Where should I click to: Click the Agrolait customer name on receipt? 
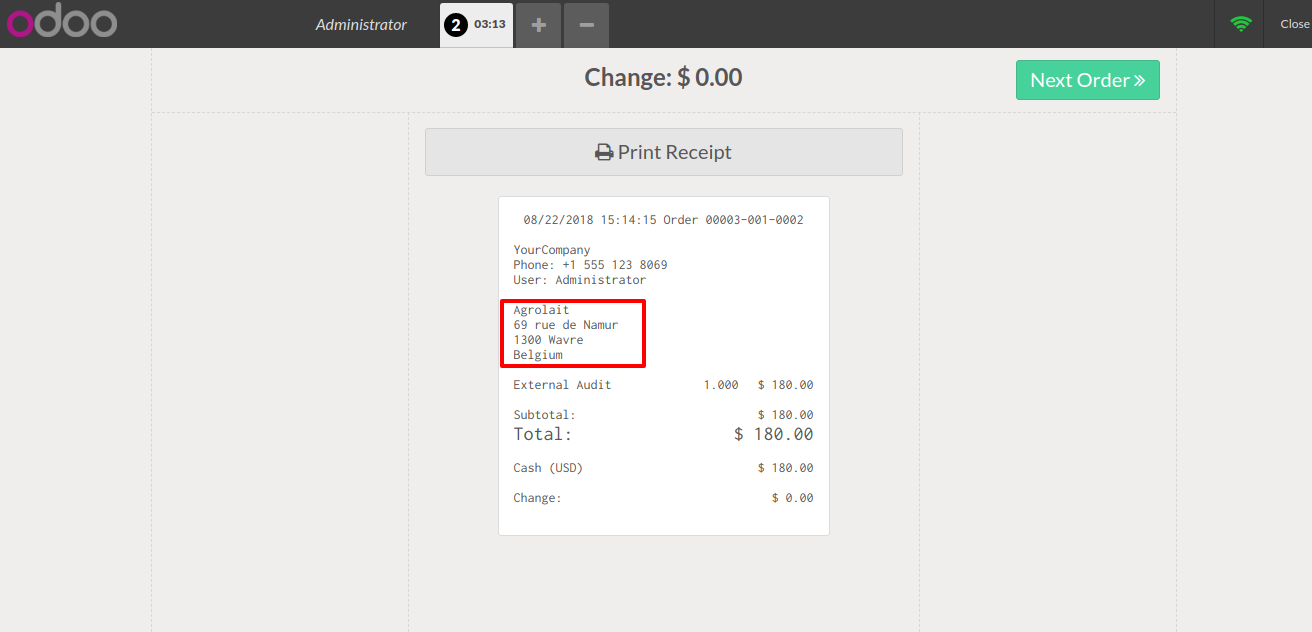click(541, 310)
